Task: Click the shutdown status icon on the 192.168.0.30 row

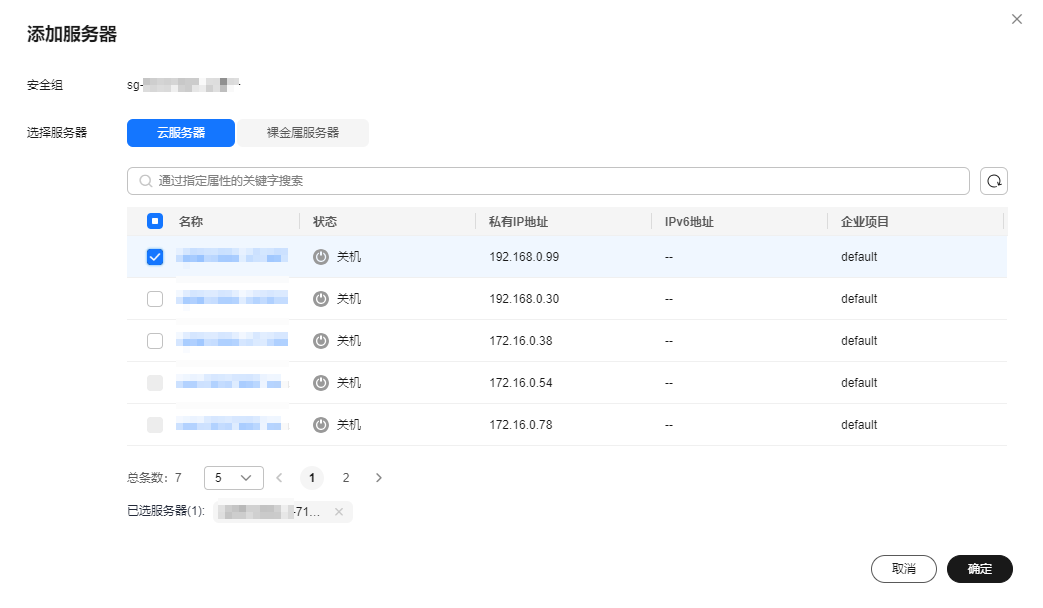Action: click(x=321, y=298)
